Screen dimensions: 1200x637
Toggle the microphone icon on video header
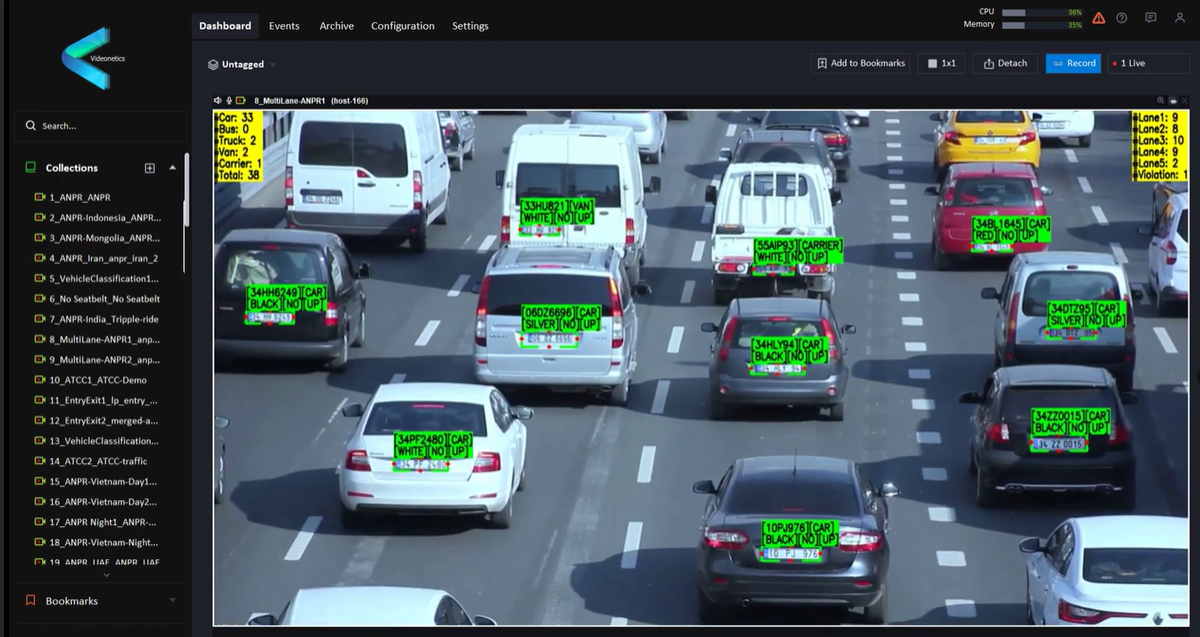click(x=229, y=101)
